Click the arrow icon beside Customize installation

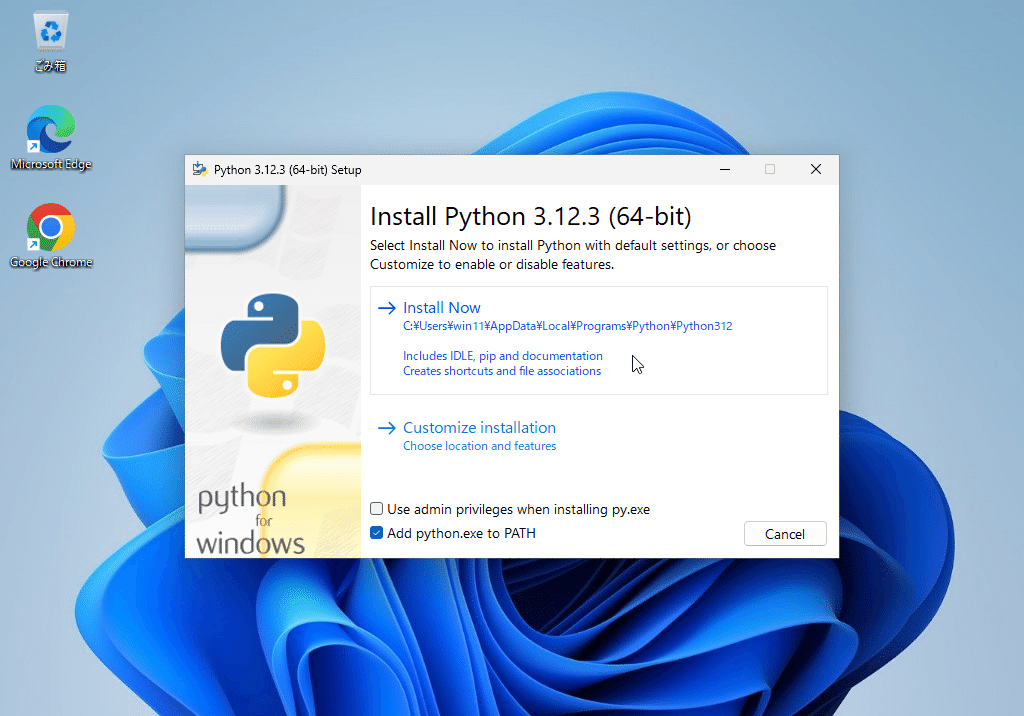387,428
